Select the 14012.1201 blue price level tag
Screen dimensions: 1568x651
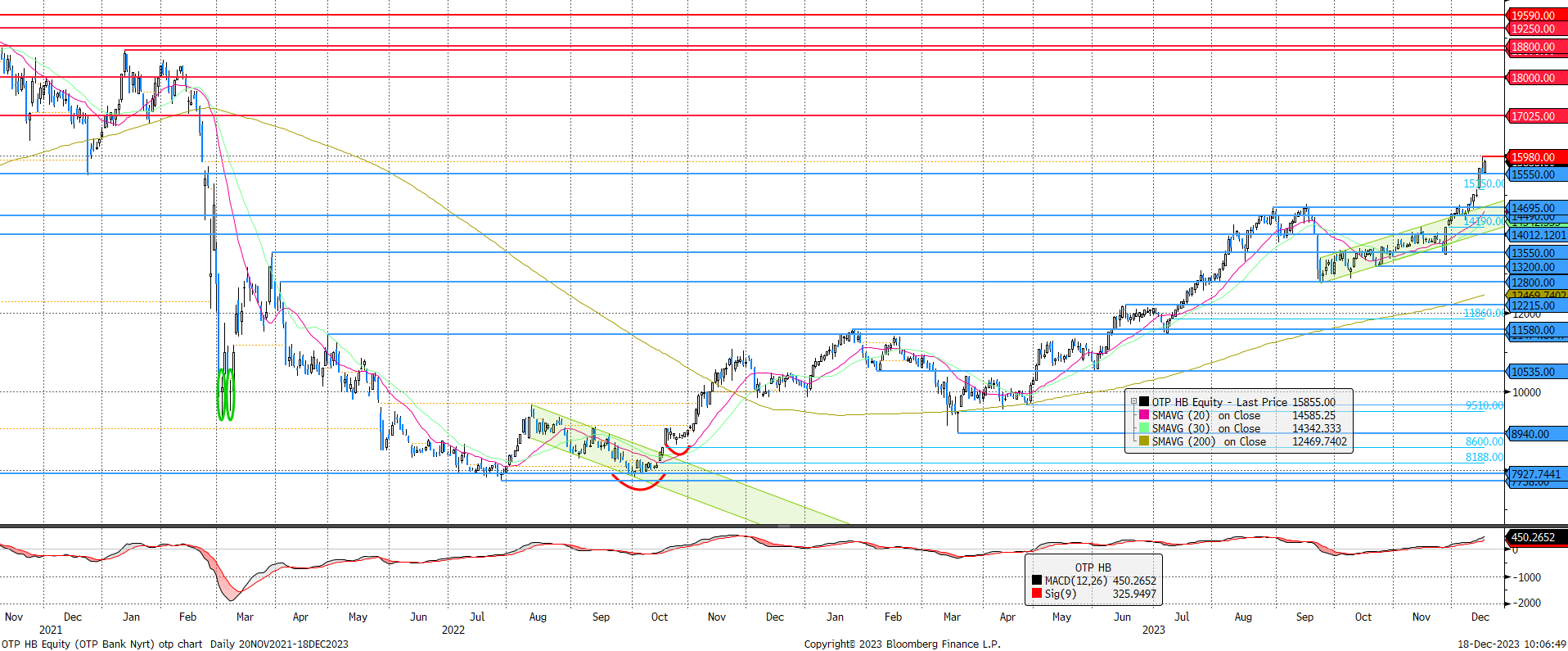click(x=1537, y=235)
